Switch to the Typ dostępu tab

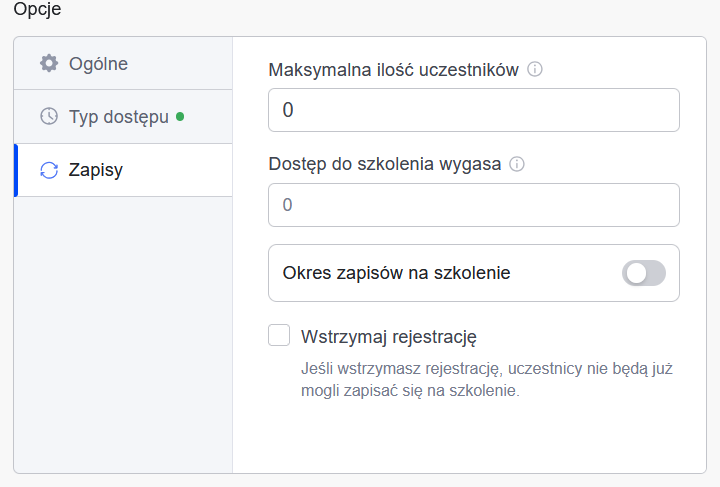point(118,117)
